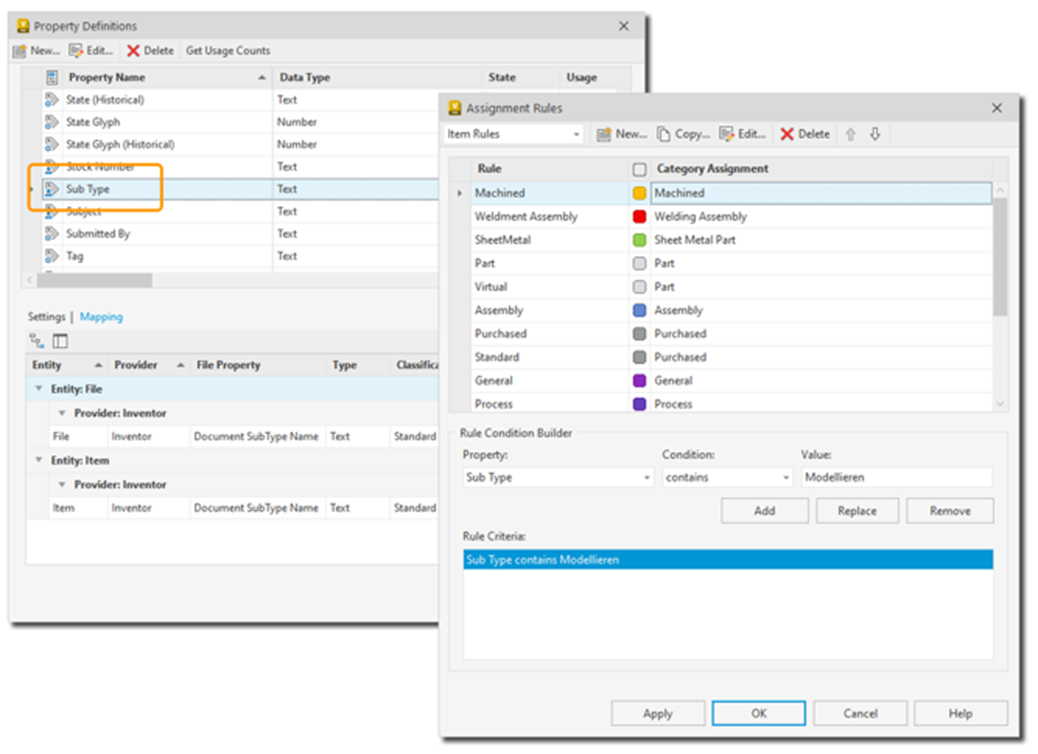Image resolution: width=1038 pixels, height=754 pixels.
Task: Open the Mapping tab
Action: [101, 316]
